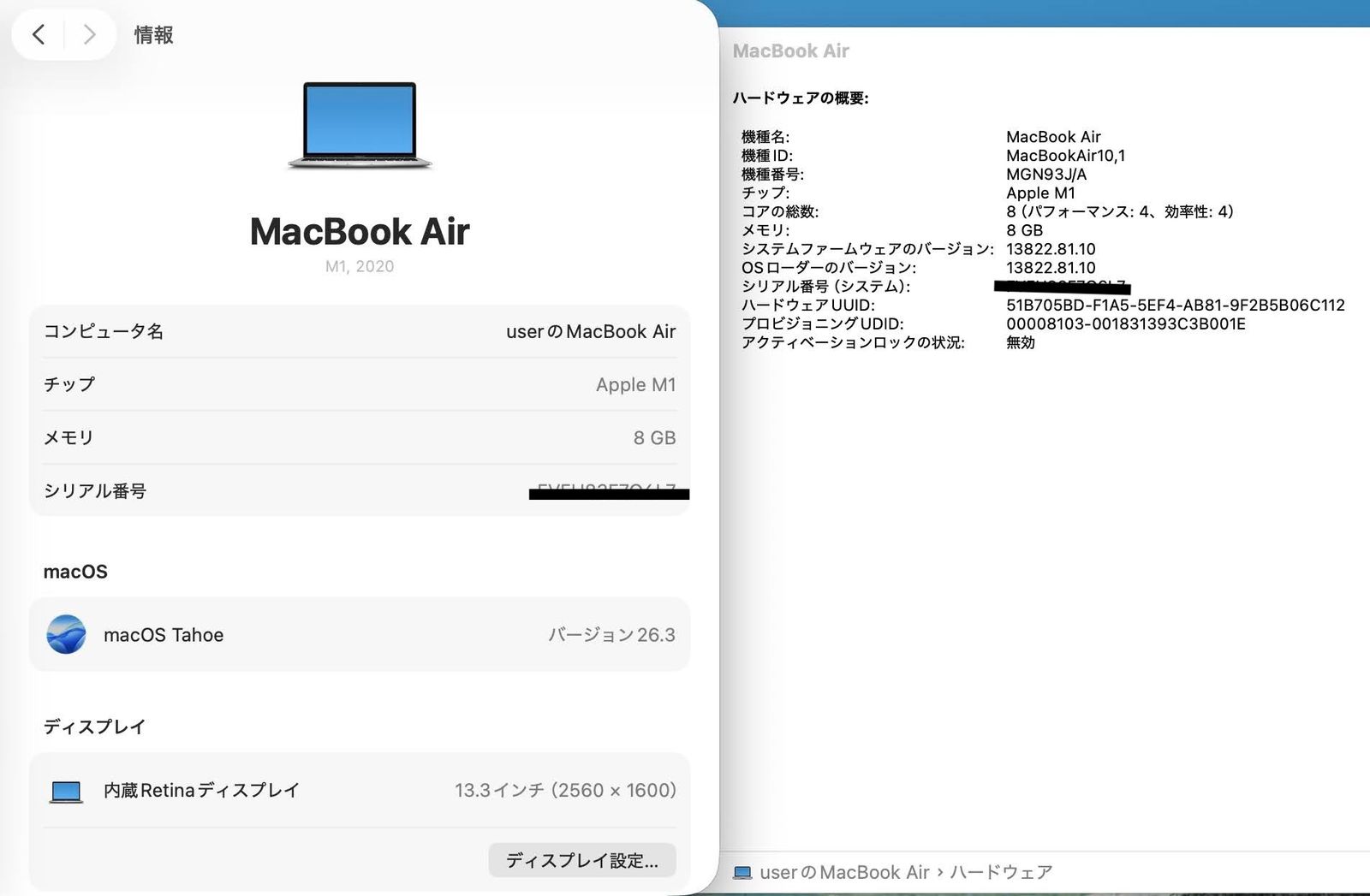Screen dimensions: 1370x896
Task: Click the チップ Apple M1 row
Action: point(360,384)
